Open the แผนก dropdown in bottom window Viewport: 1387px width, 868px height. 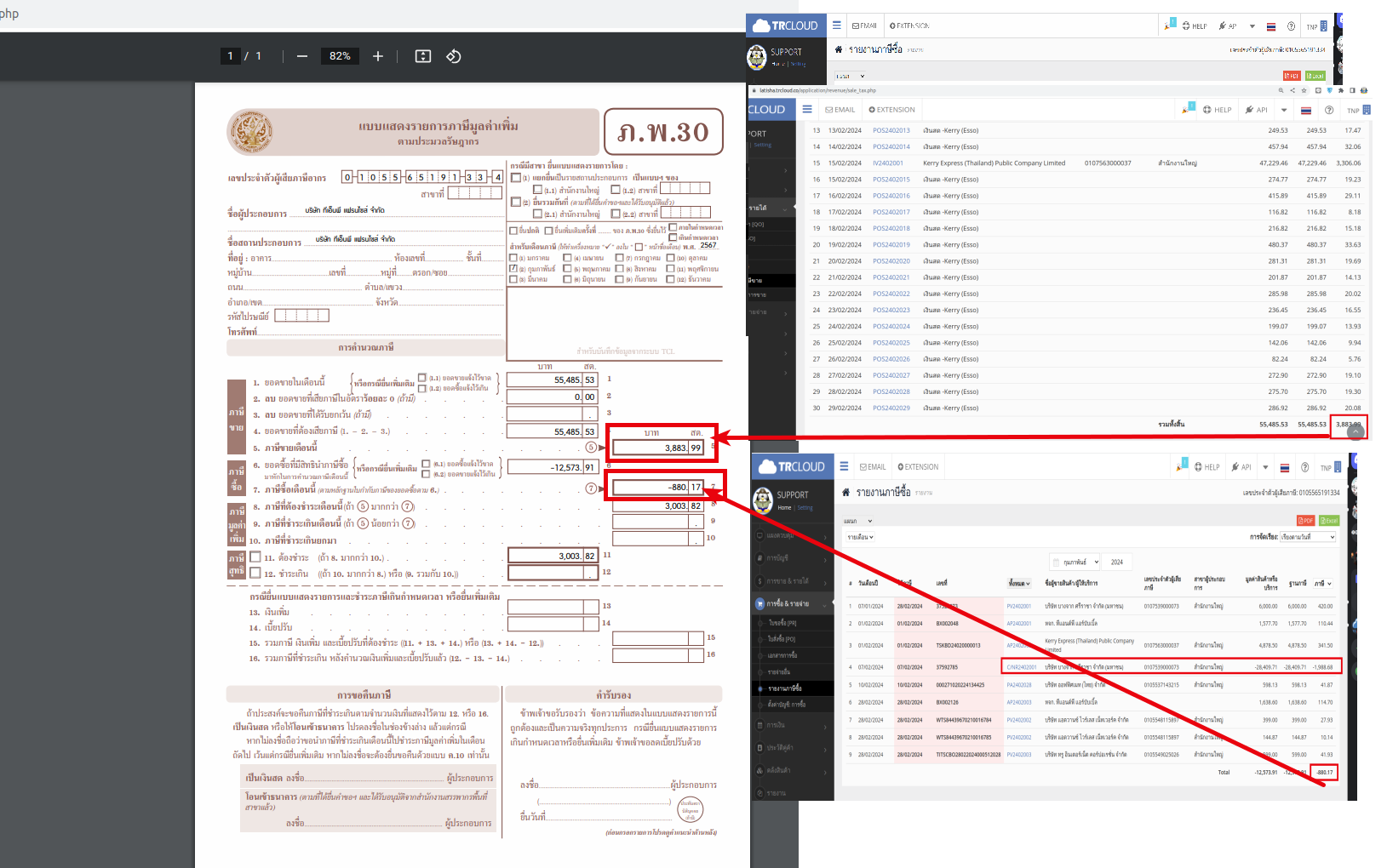pyautogui.click(x=858, y=521)
